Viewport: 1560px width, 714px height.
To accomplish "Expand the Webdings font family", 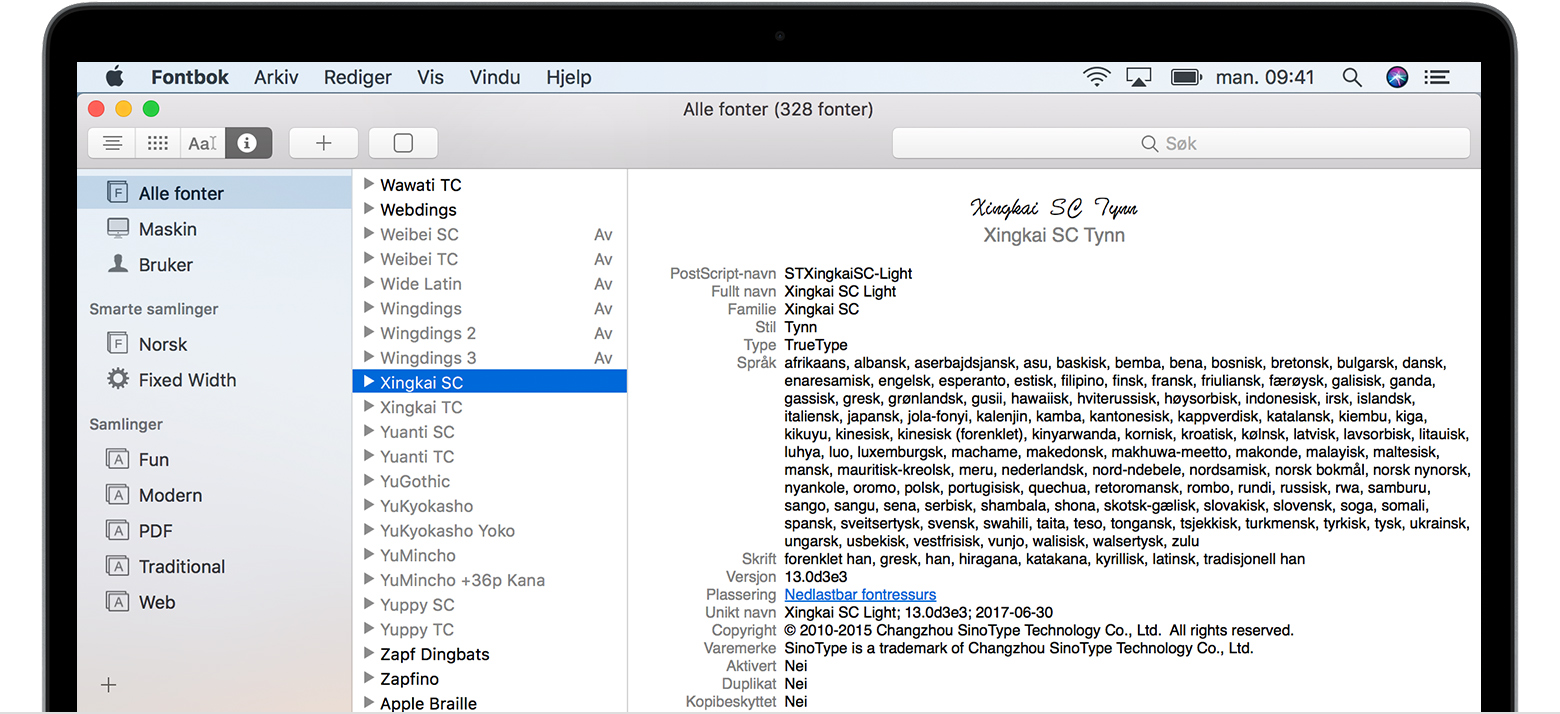I will (x=368, y=209).
